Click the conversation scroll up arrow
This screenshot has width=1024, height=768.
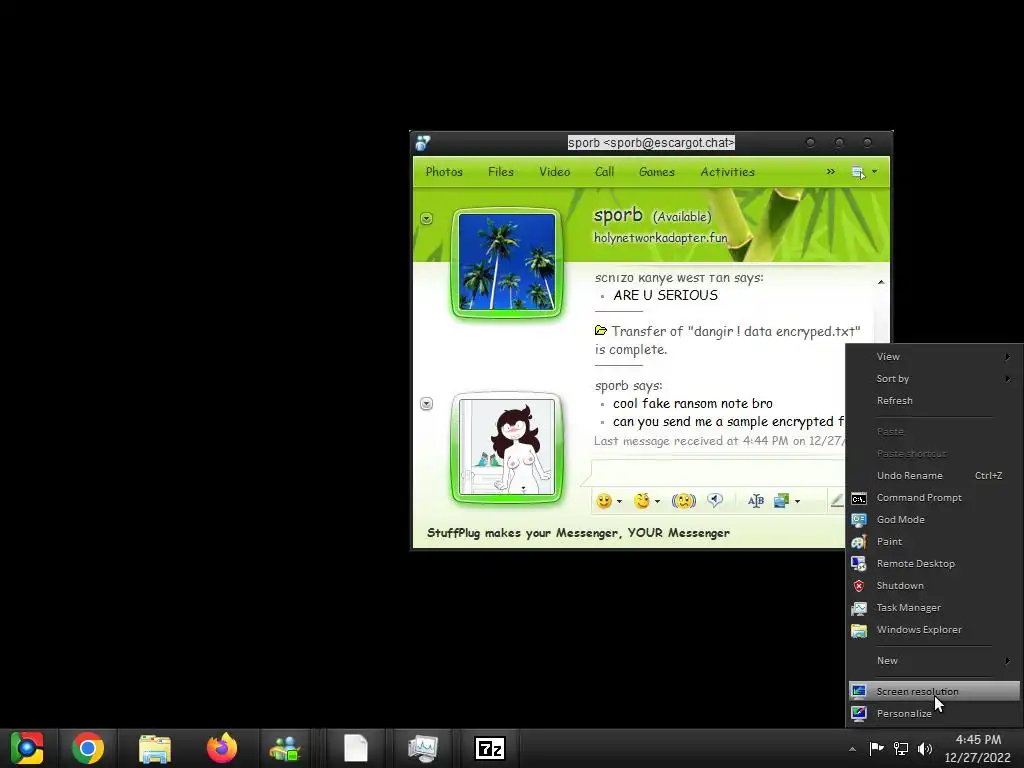[x=881, y=282]
